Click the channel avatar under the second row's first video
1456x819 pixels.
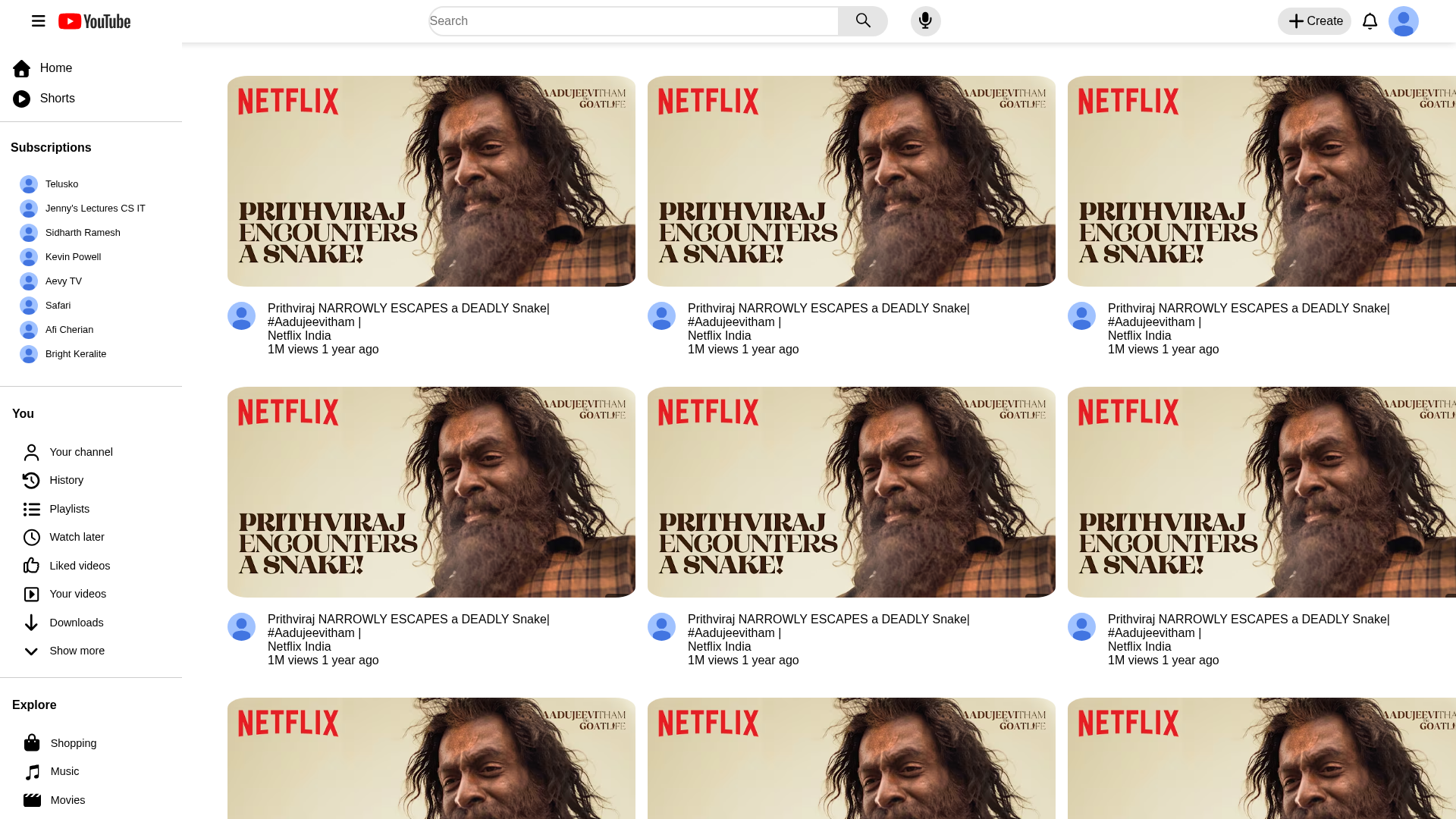[x=241, y=627]
